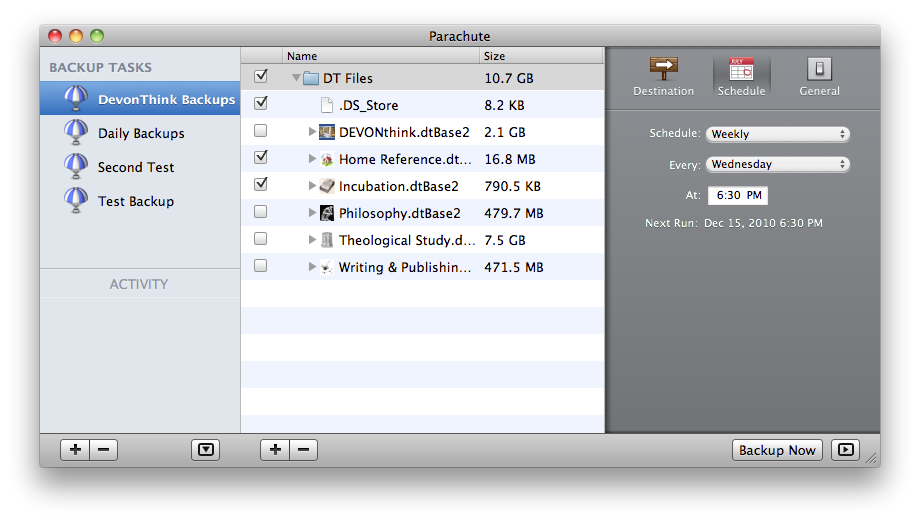Click the DT Files folder icon

(311, 78)
